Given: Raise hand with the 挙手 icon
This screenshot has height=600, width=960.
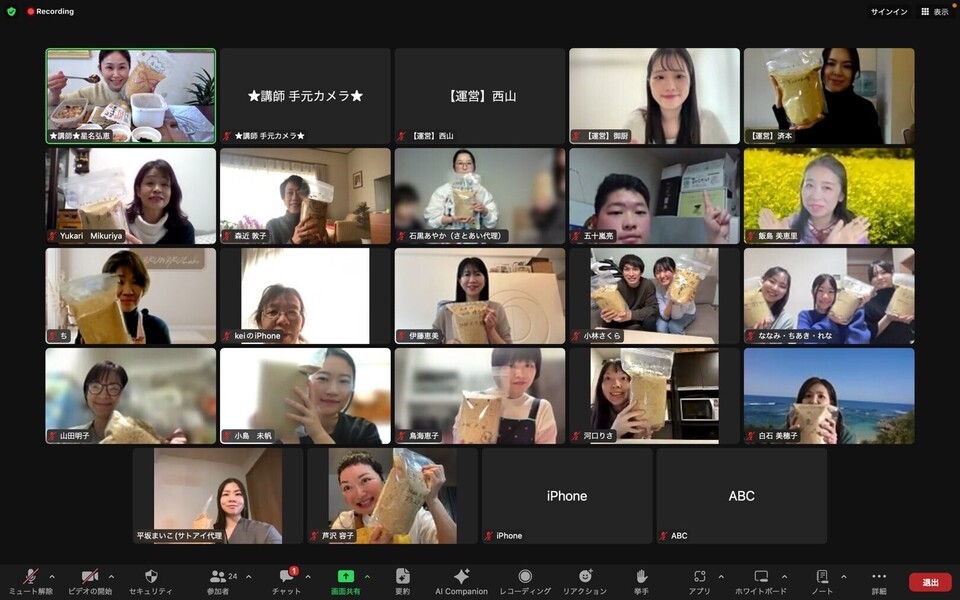Looking at the screenshot, I should click(x=641, y=578).
